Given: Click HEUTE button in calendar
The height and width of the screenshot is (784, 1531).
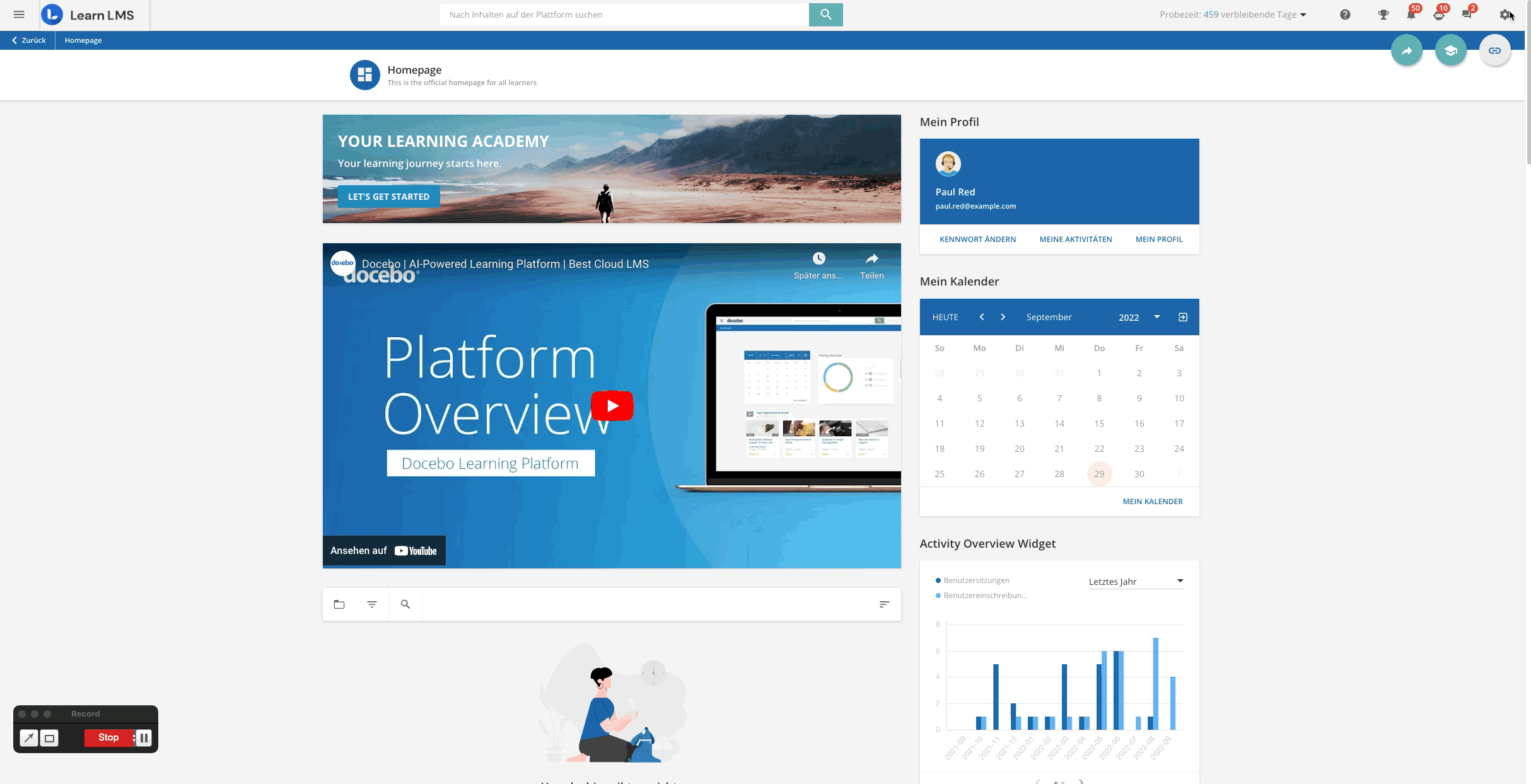Looking at the screenshot, I should coord(945,317).
